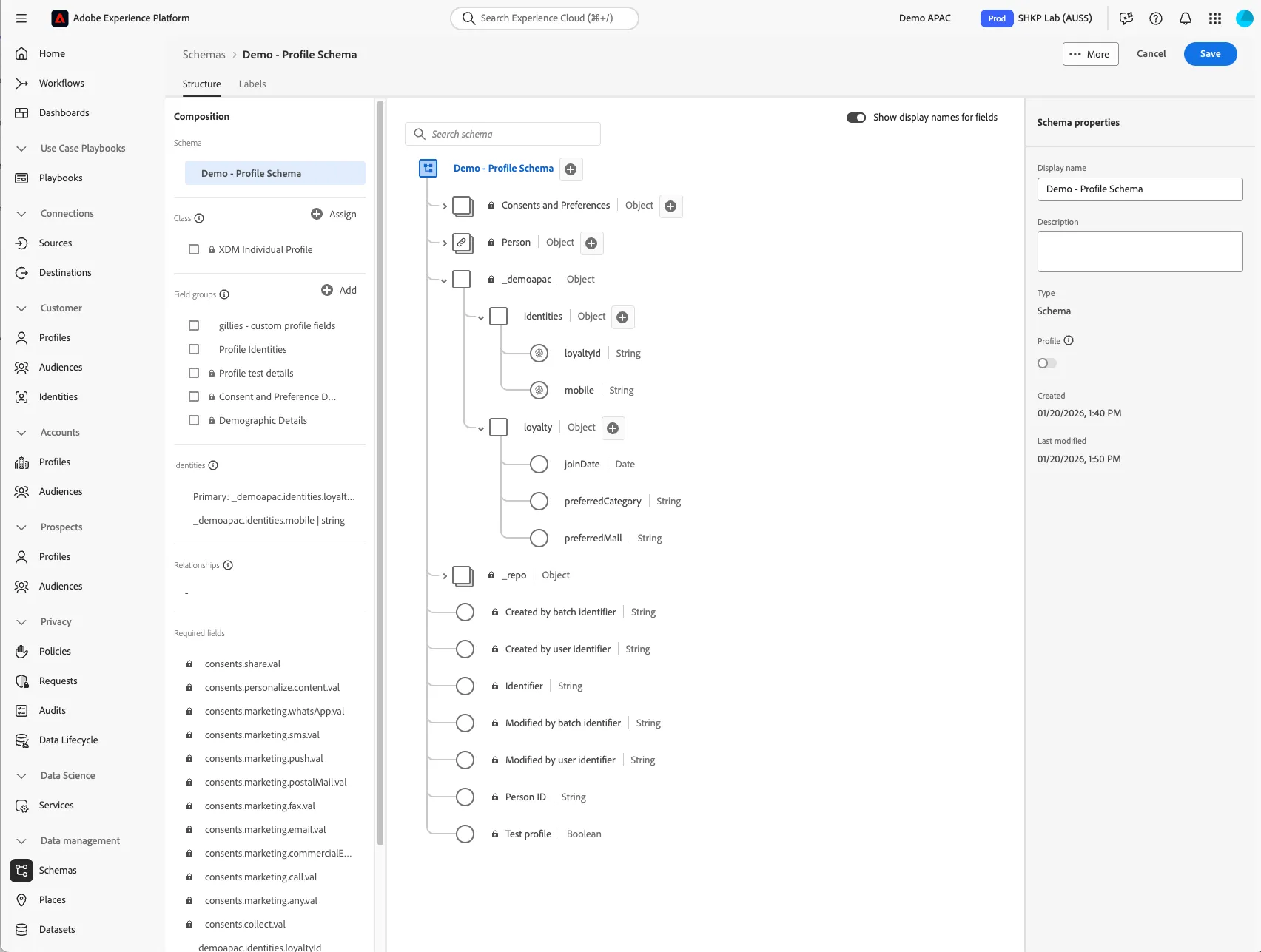Viewport: 1261px width, 952px height.
Task: Open the hamburger navigation menu
Action: coord(21,18)
